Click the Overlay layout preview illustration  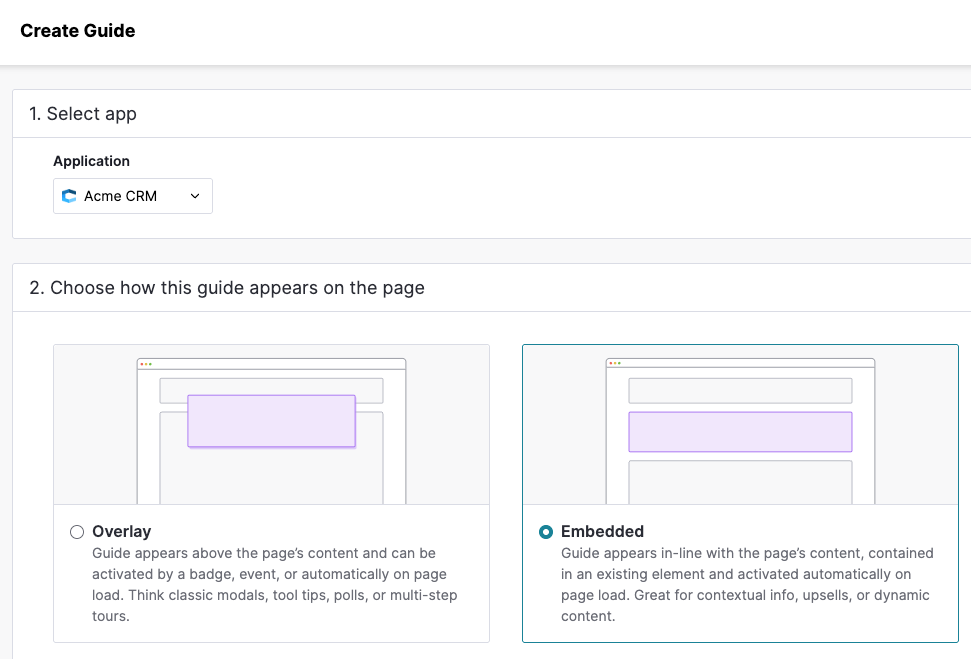coord(271,425)
